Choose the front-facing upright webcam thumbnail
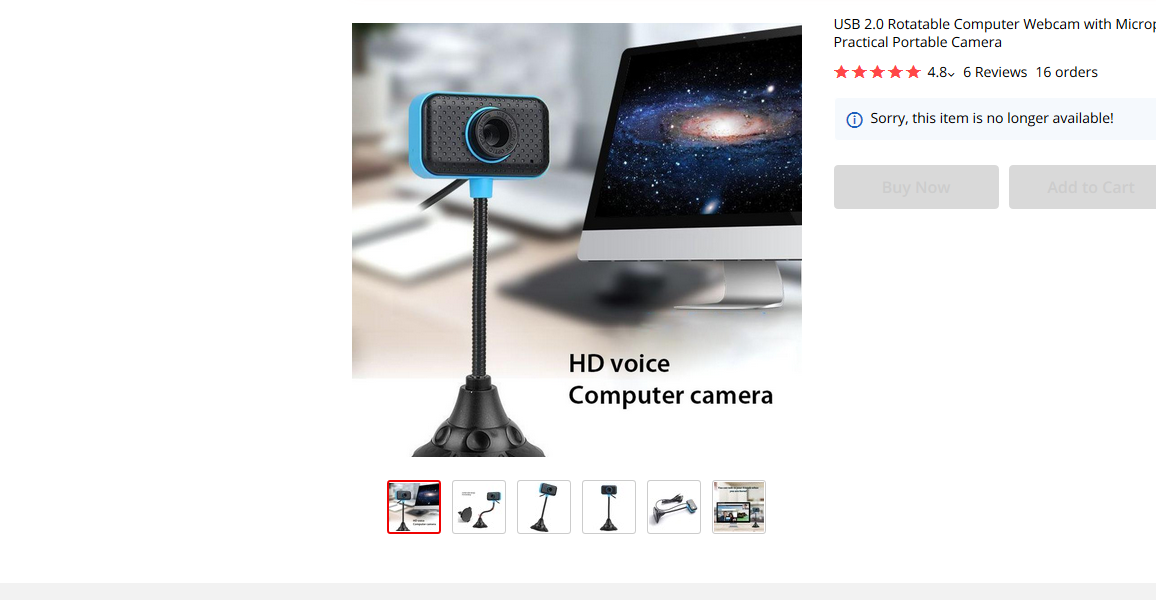This screenshot has width=1156, height=600. coord(609,507)
